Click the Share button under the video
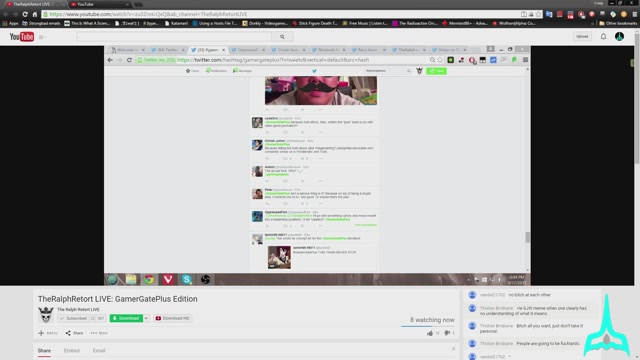 coord(74,333)
